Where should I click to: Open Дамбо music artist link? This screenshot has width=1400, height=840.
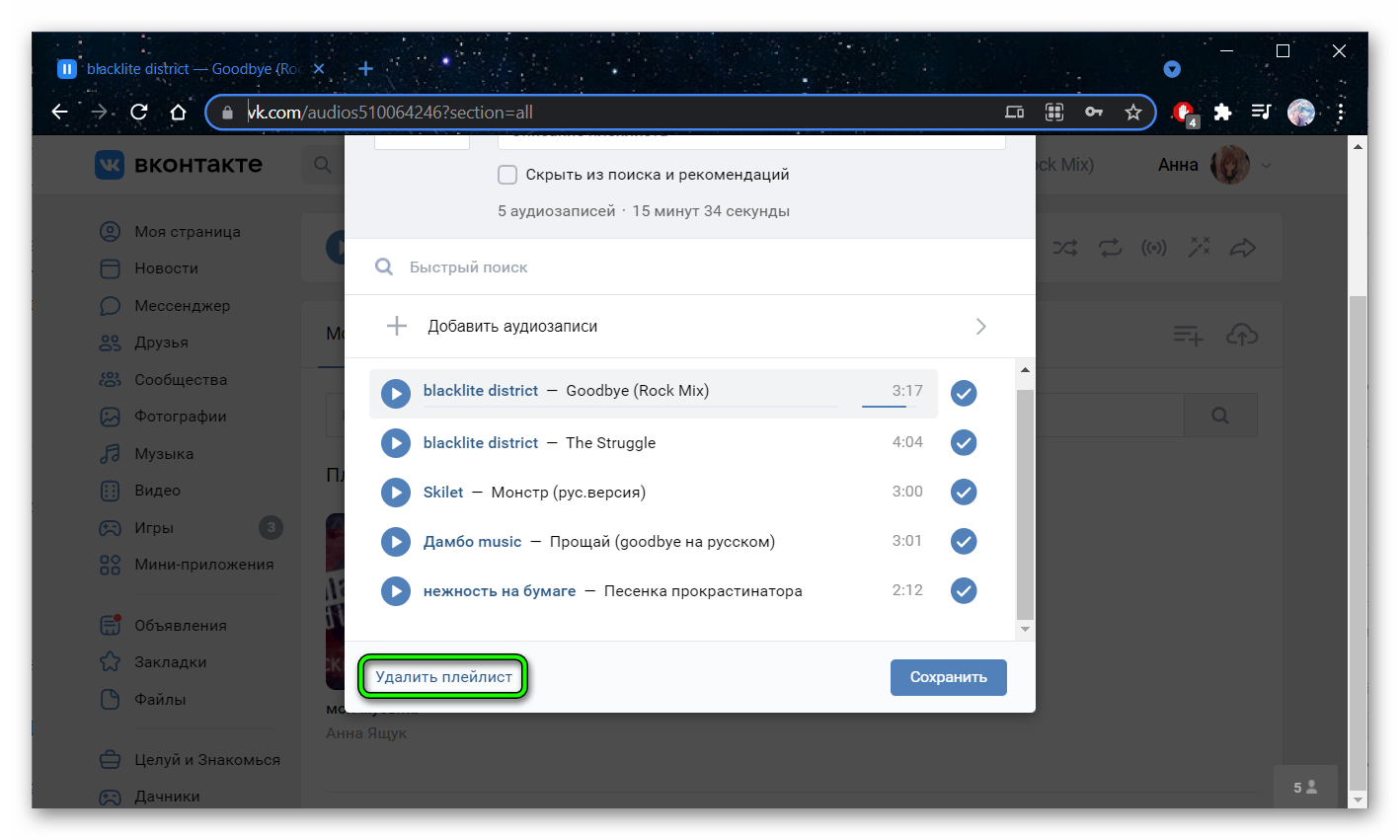coord(472,542)
